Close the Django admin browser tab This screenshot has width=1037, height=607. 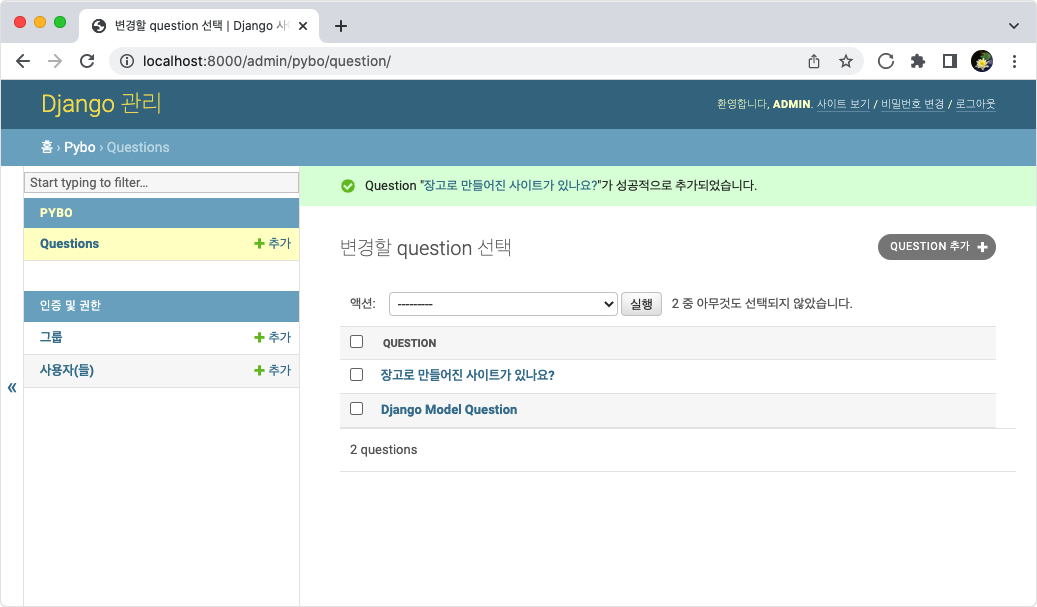click(x=303, y=26)
